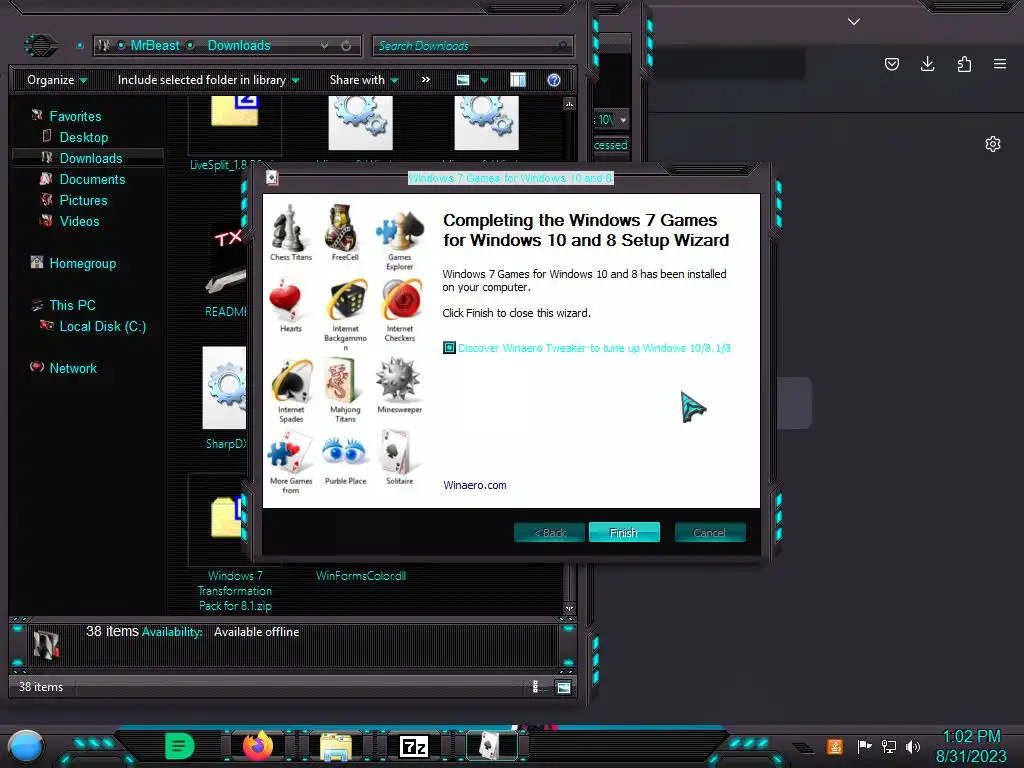Select Desktop in navigation pane
Image resolution: width=1024 pixels, height=768 pixels.
[x=84, y=137]
